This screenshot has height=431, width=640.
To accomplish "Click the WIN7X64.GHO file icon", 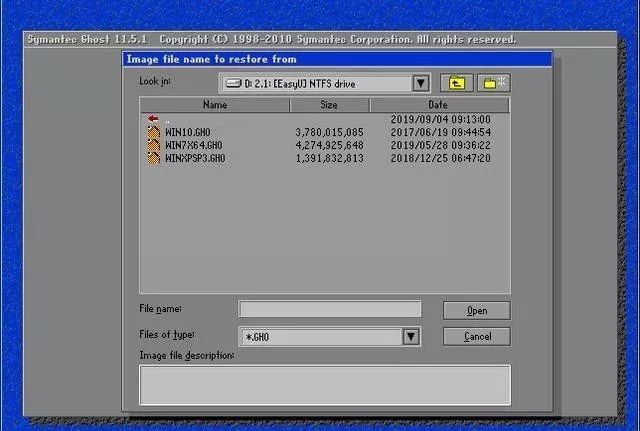I will 153,145.
